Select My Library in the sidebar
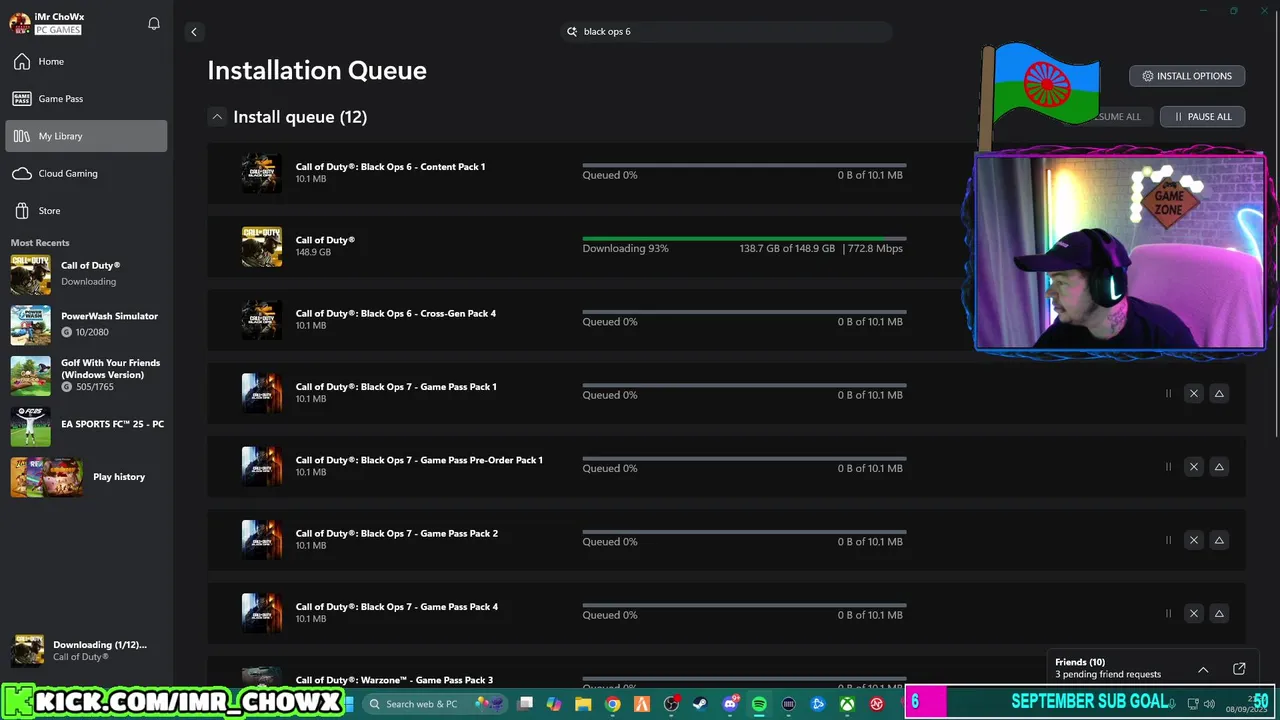Image resolution: width=1280 pixels, height=720 pixels. click(x=86, y=136)
